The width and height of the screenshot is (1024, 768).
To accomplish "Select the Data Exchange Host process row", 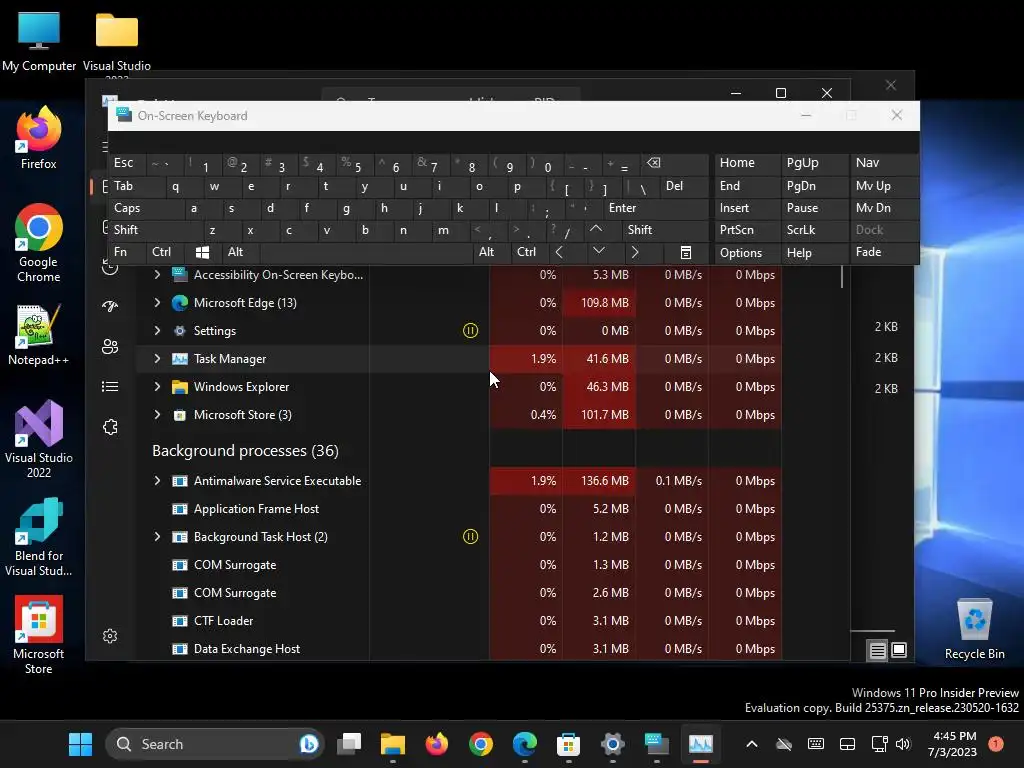I will point(459,648).
